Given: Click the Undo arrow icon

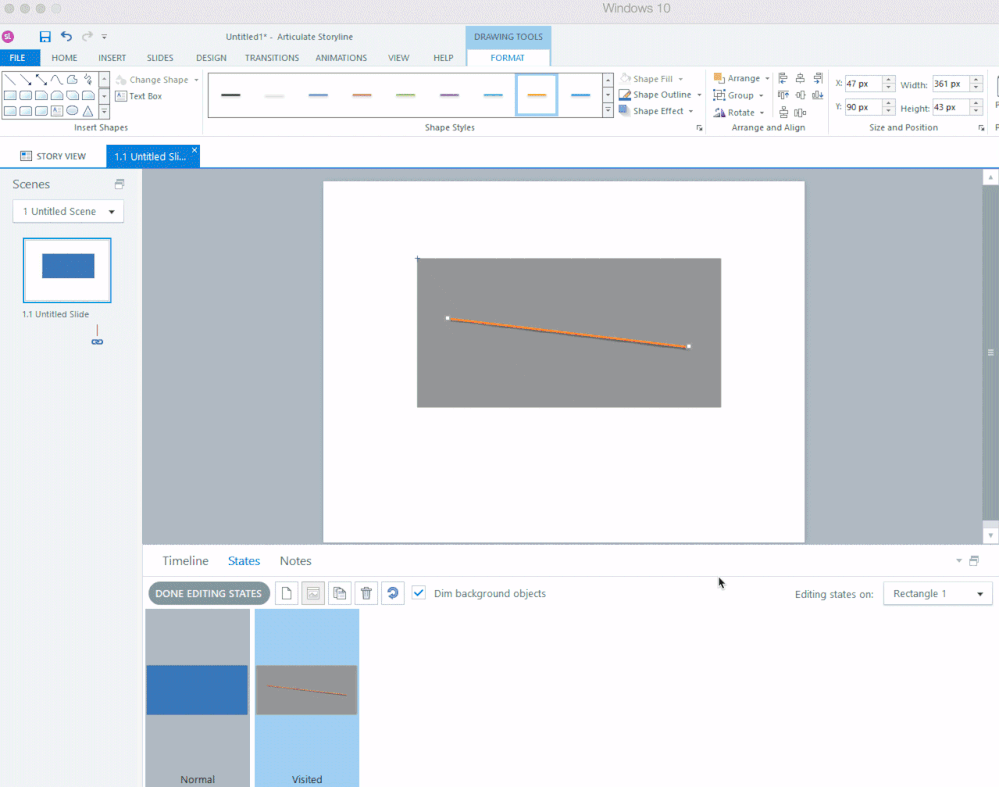Looking at the screenshot, I should click(66, 37).
